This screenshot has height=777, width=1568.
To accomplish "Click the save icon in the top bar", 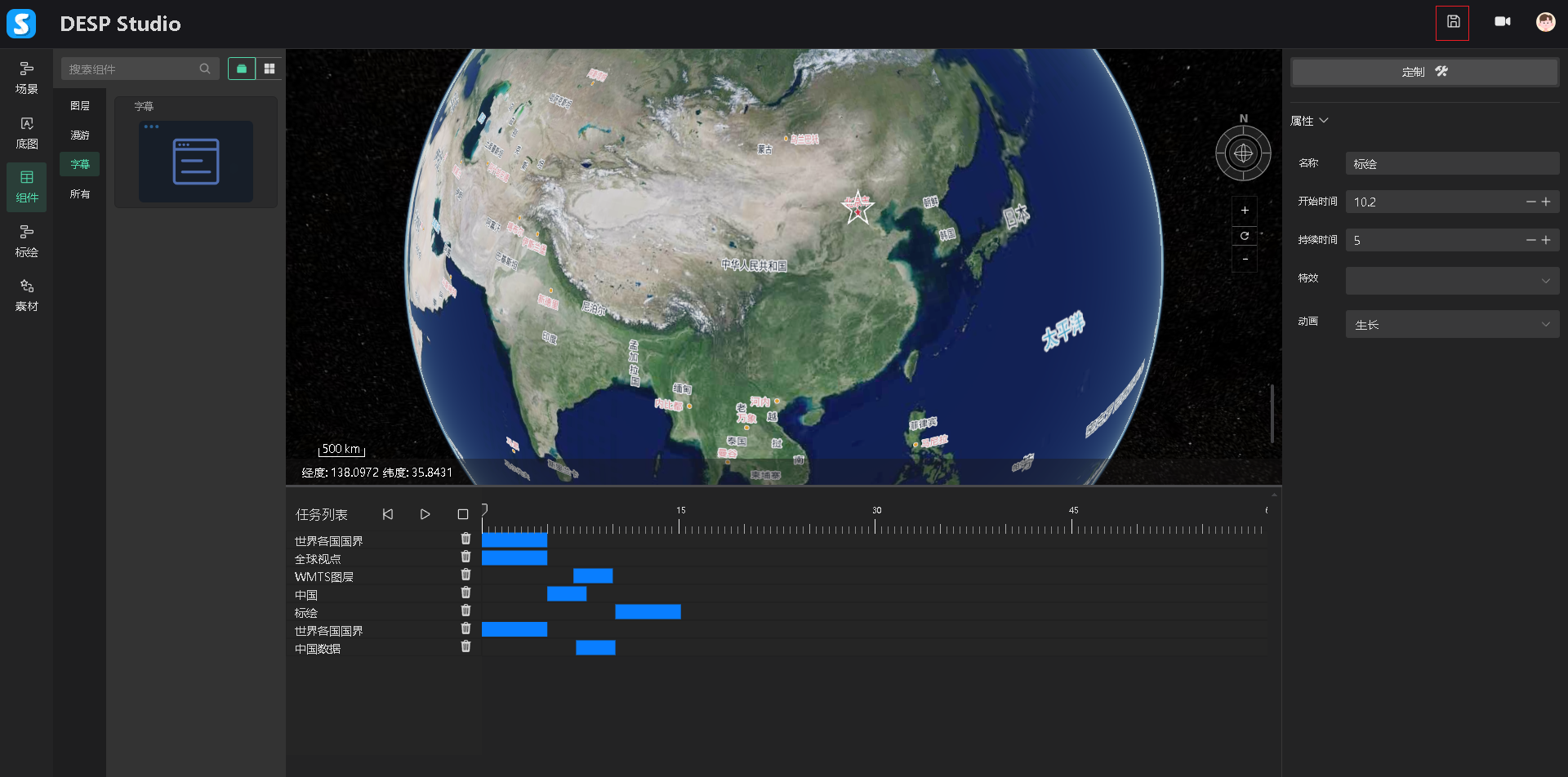I will 1453,22.
